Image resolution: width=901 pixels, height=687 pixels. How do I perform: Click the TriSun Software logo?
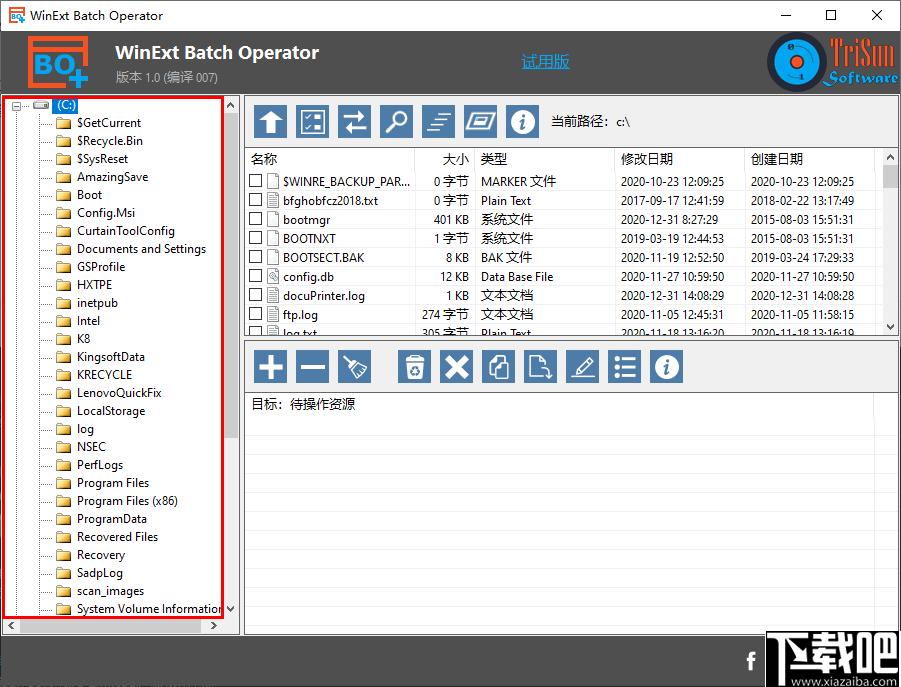[832, 61]
